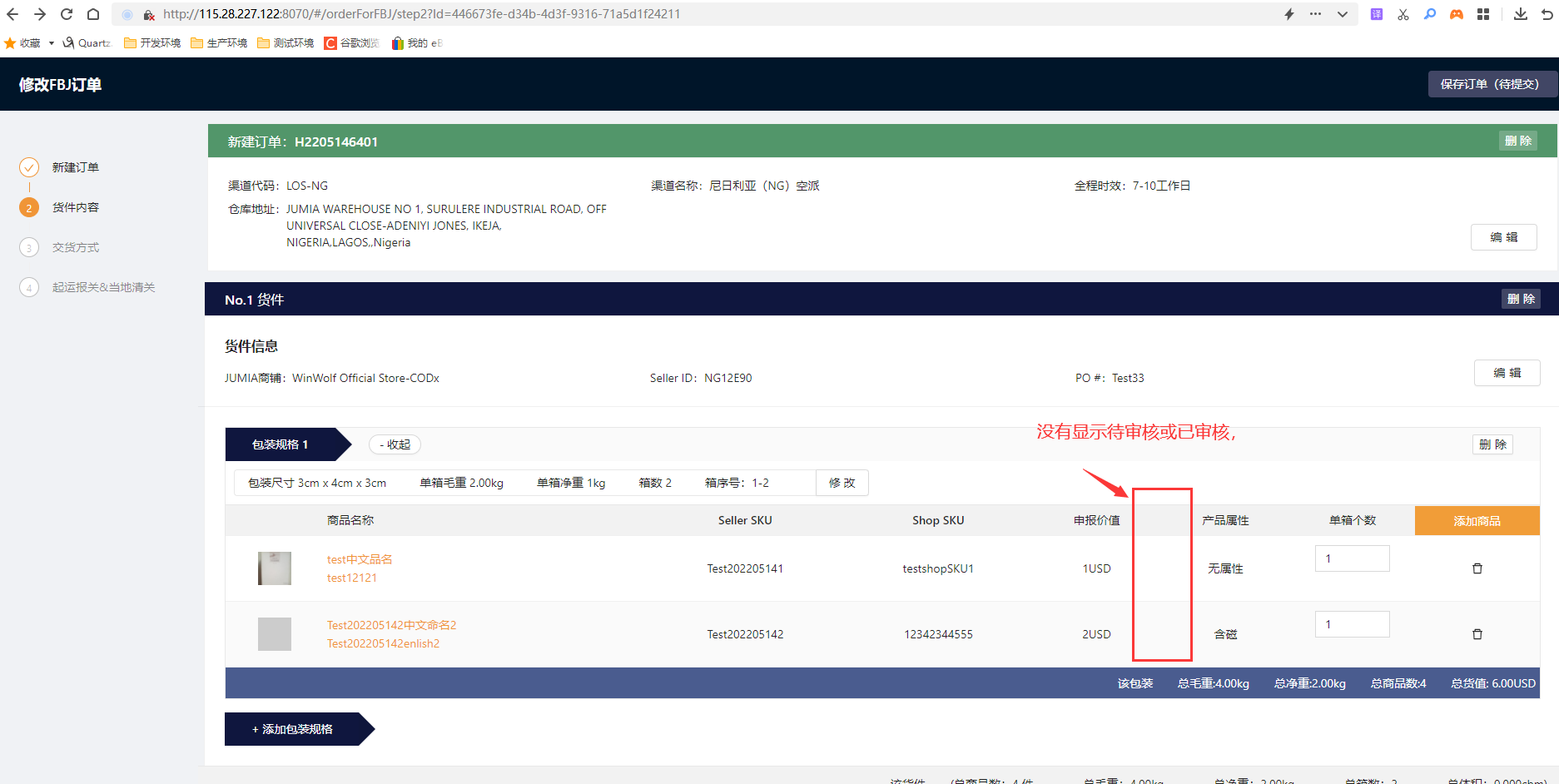Viewport: 1559px width, 784px height.
Task: Go to browser home page icon
Action: pos(93,14)
